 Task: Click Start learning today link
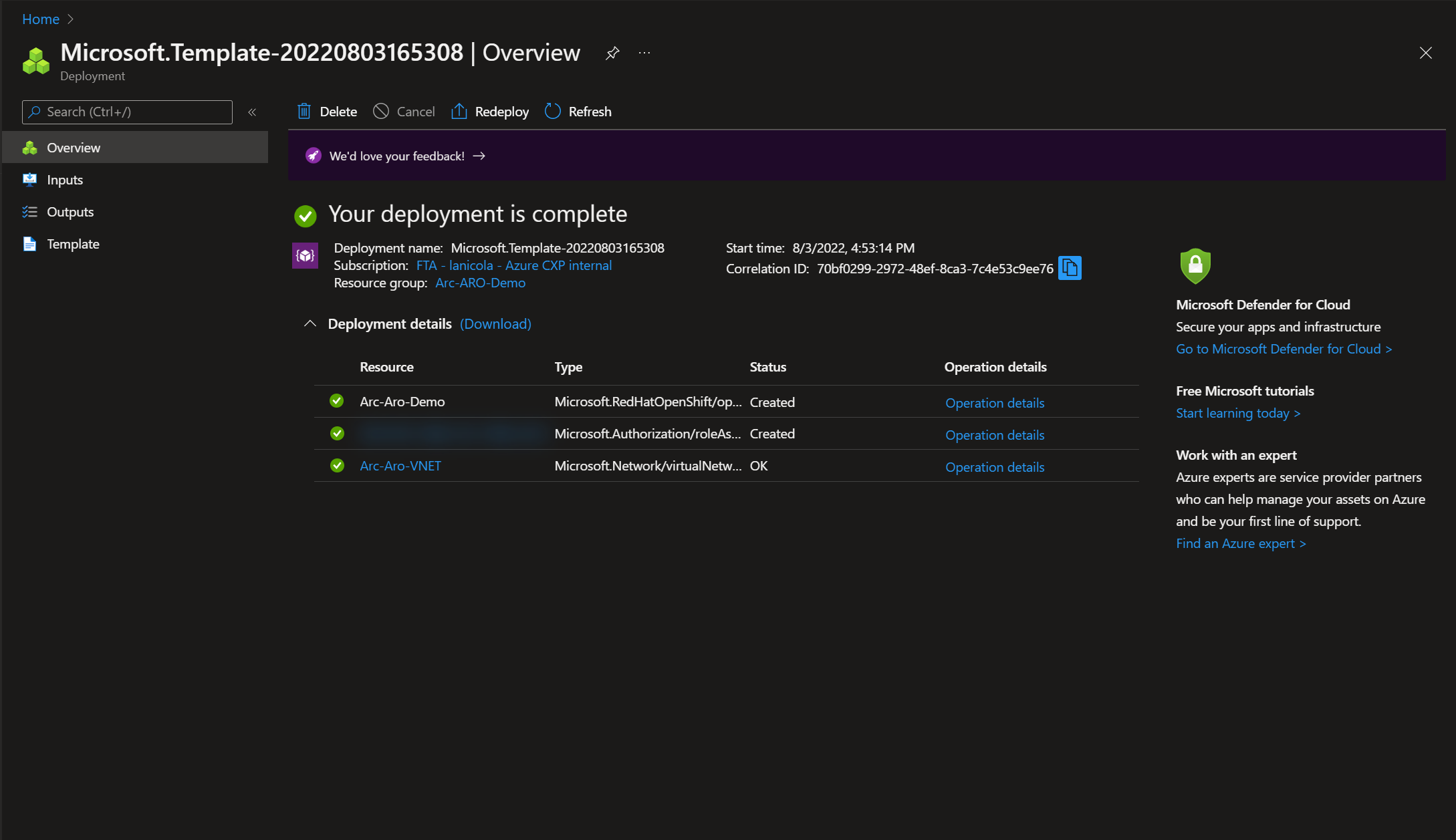click(x=1238, y=413)
